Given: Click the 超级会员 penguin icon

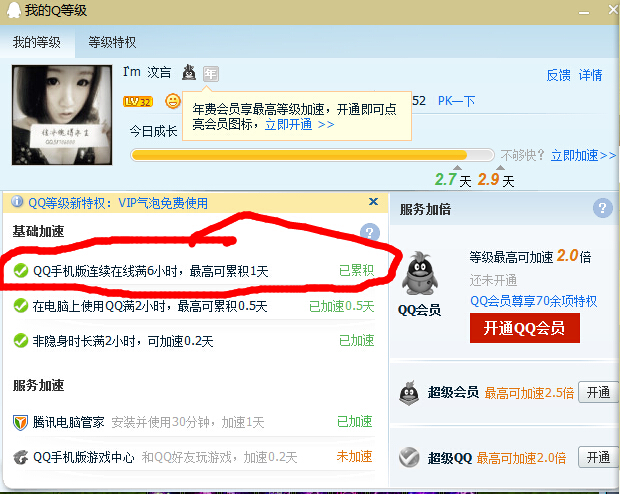Looking at the screenshot, I should coord(409,393).
